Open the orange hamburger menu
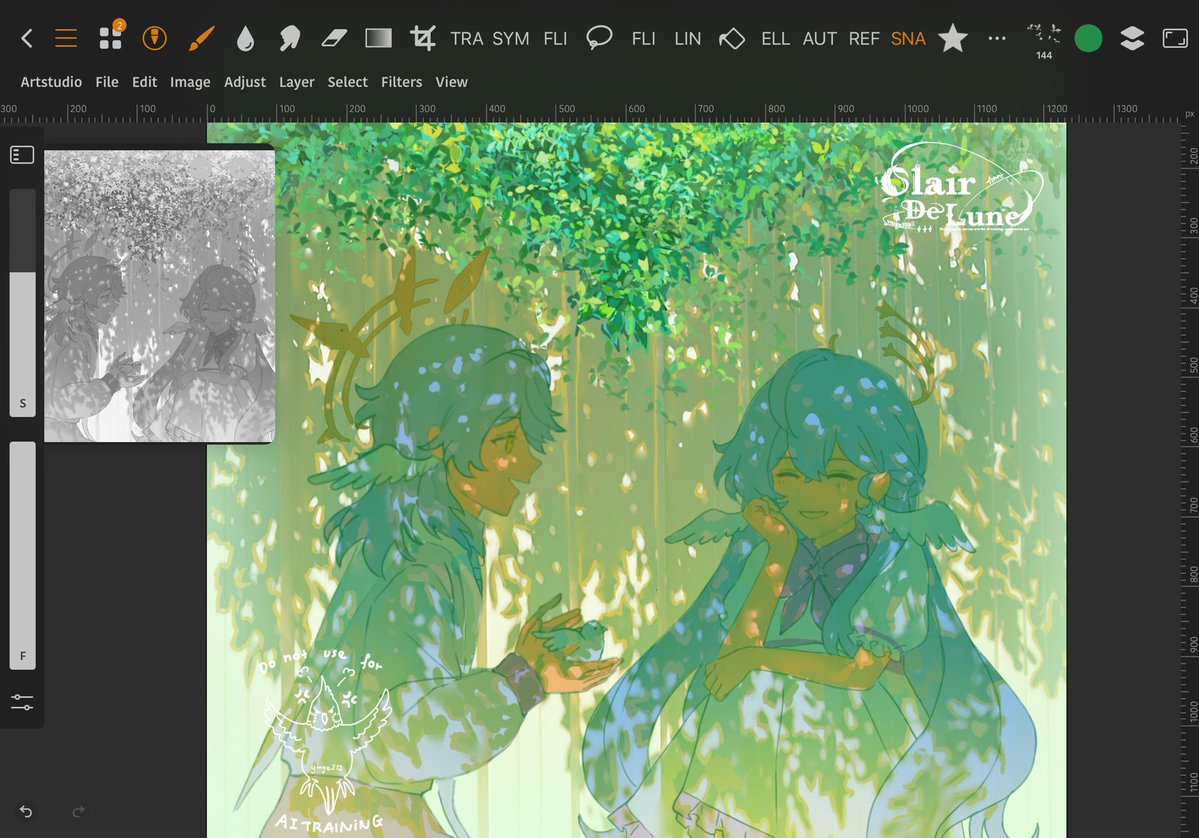 66,38
